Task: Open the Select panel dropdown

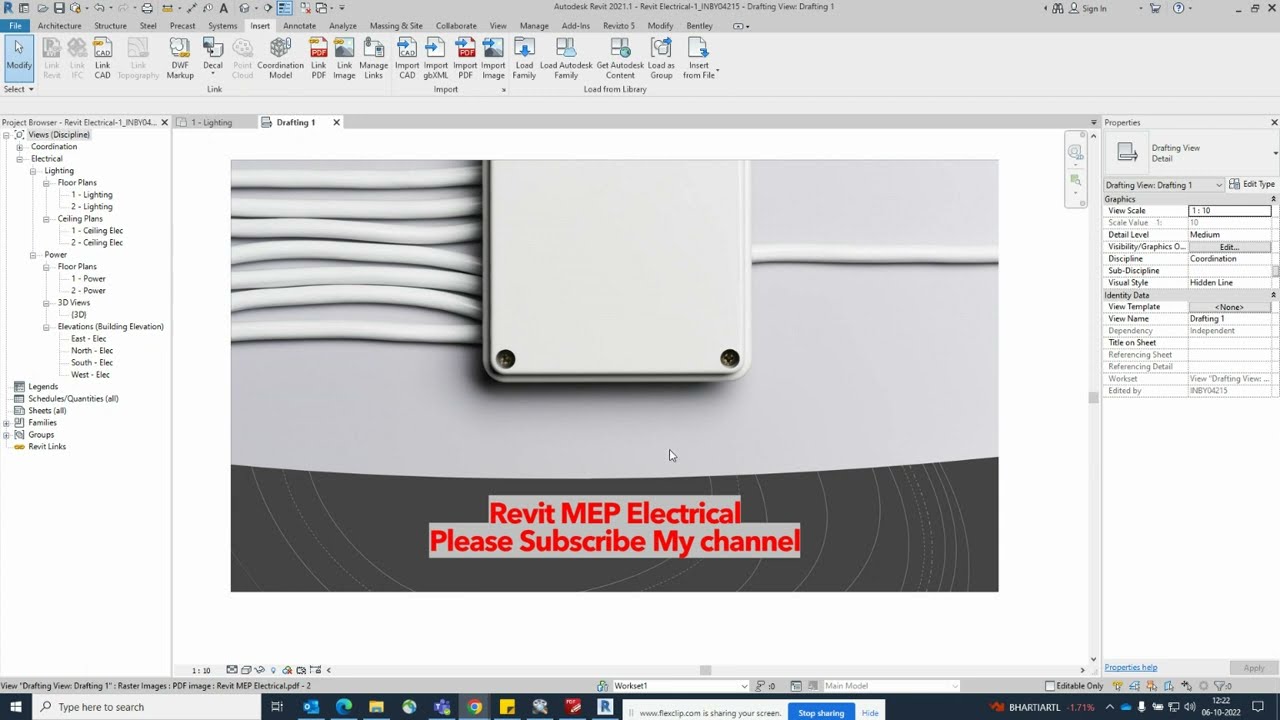Action: [x=19, y=89]
